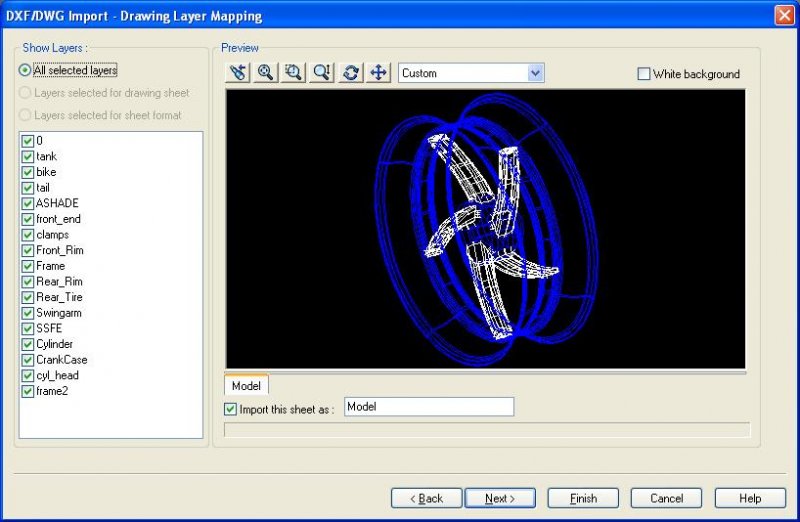Toggle the tail layer checkbox
The image size is (800, 522).
click(x=28, y=188)
